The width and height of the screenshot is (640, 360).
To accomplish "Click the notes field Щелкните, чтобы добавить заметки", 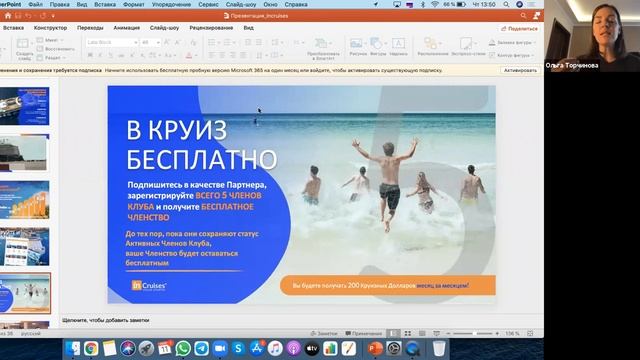I will [106, 320].
